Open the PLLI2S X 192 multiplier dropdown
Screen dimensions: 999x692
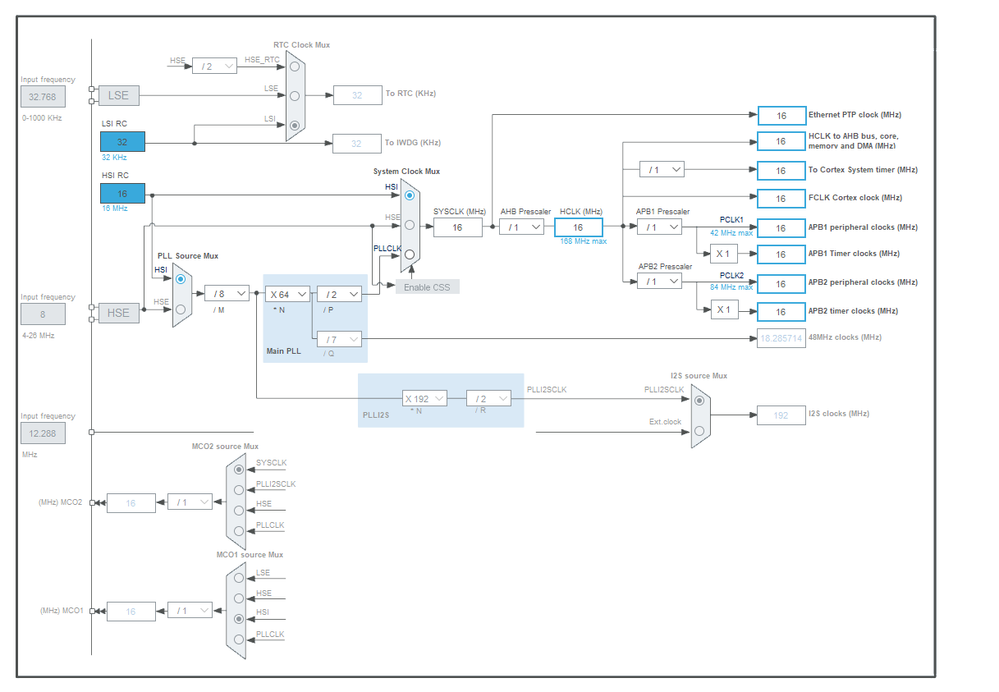pyautogui.click(x=425, y=398)
